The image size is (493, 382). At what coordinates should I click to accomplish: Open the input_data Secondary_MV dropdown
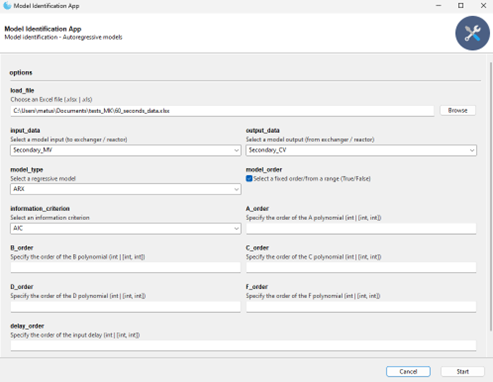(x=126, y=150)
